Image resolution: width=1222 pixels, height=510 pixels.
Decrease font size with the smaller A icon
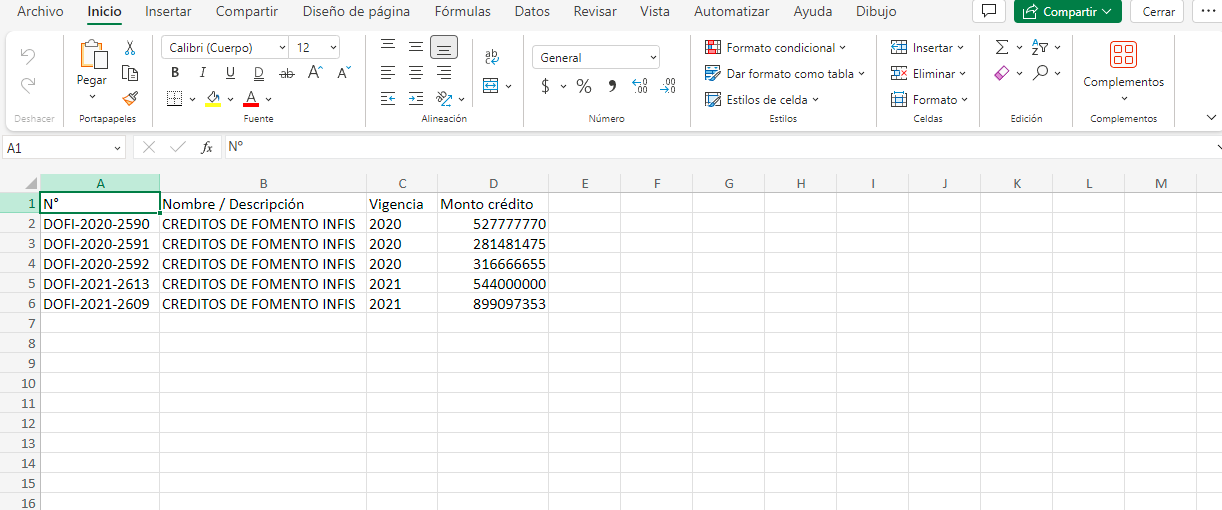pos(343,72)
